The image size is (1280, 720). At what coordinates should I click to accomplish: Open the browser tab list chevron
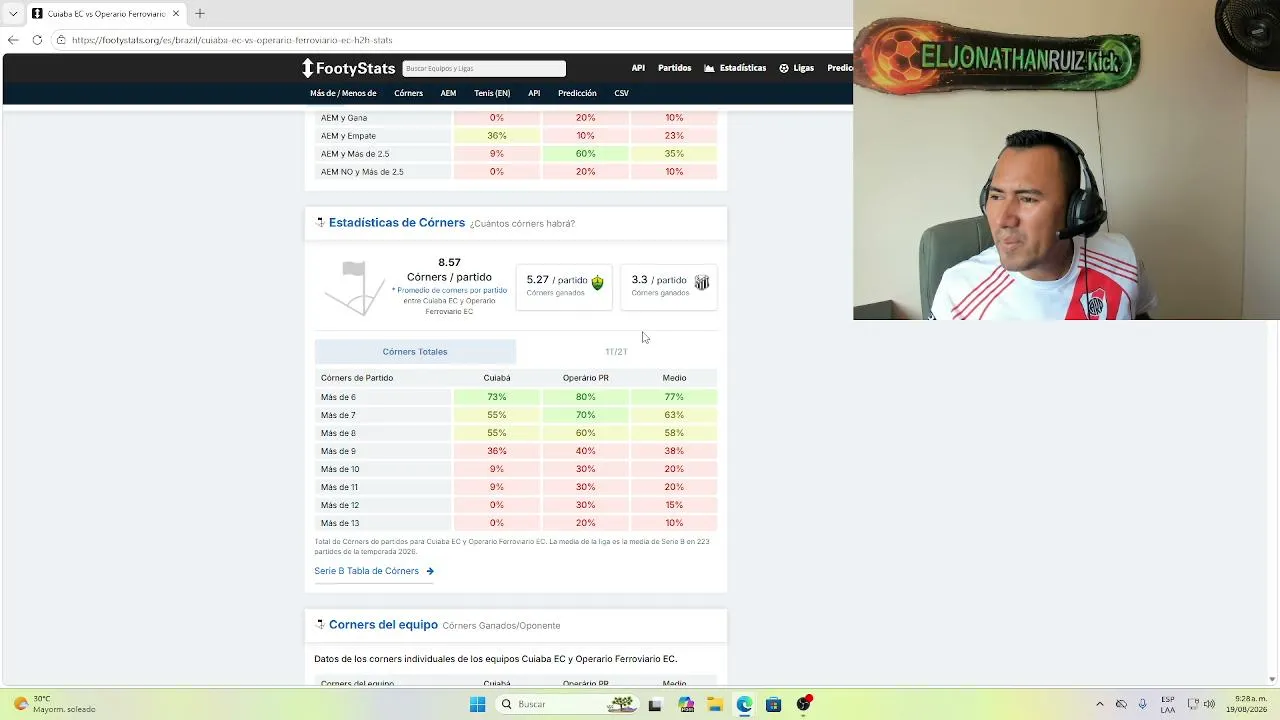[13, 14]
